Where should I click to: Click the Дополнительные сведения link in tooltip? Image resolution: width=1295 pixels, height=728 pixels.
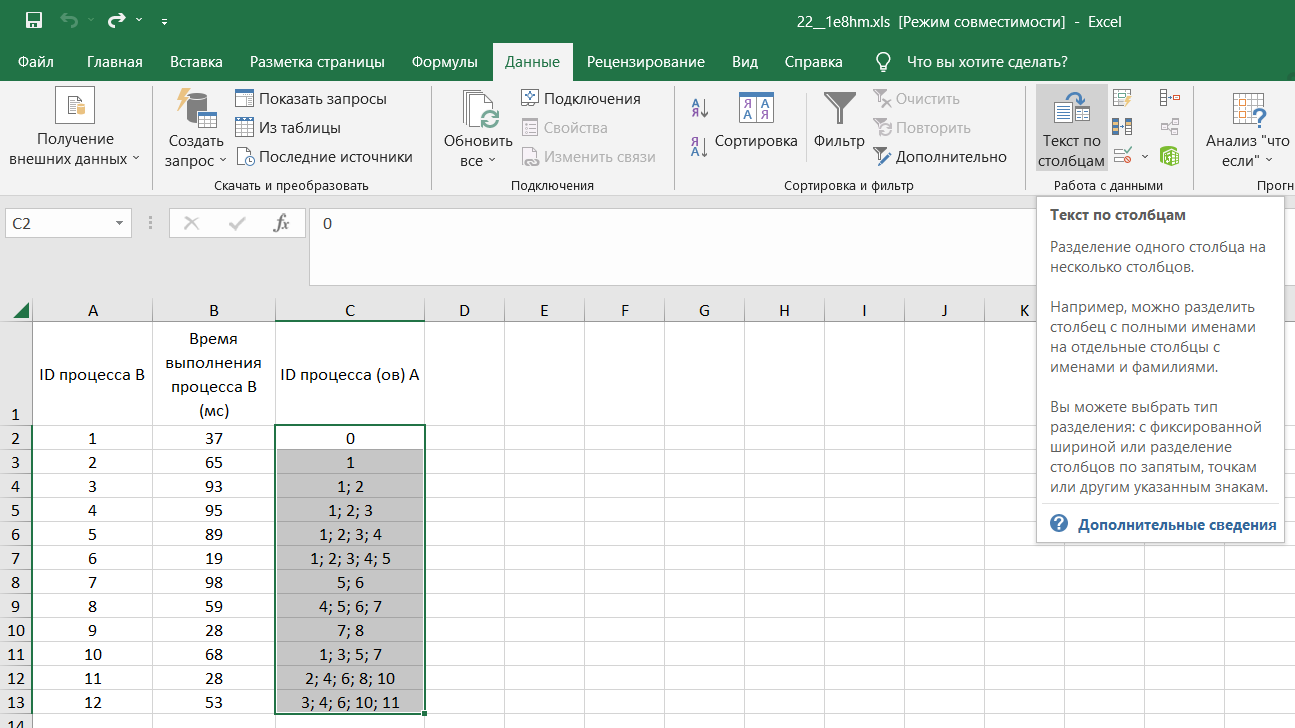pos(1176,525)
